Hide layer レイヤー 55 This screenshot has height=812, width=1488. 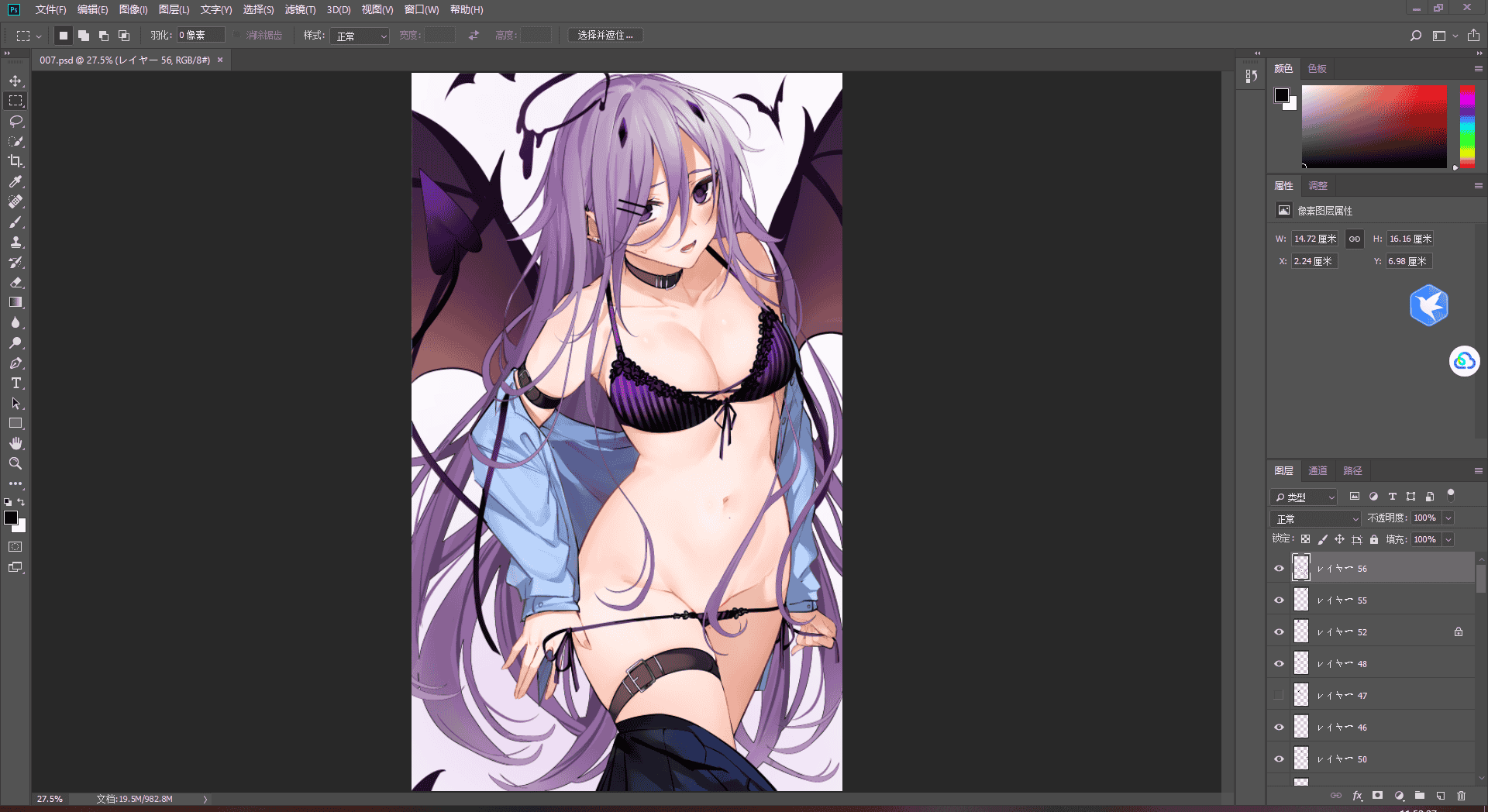1279,600
